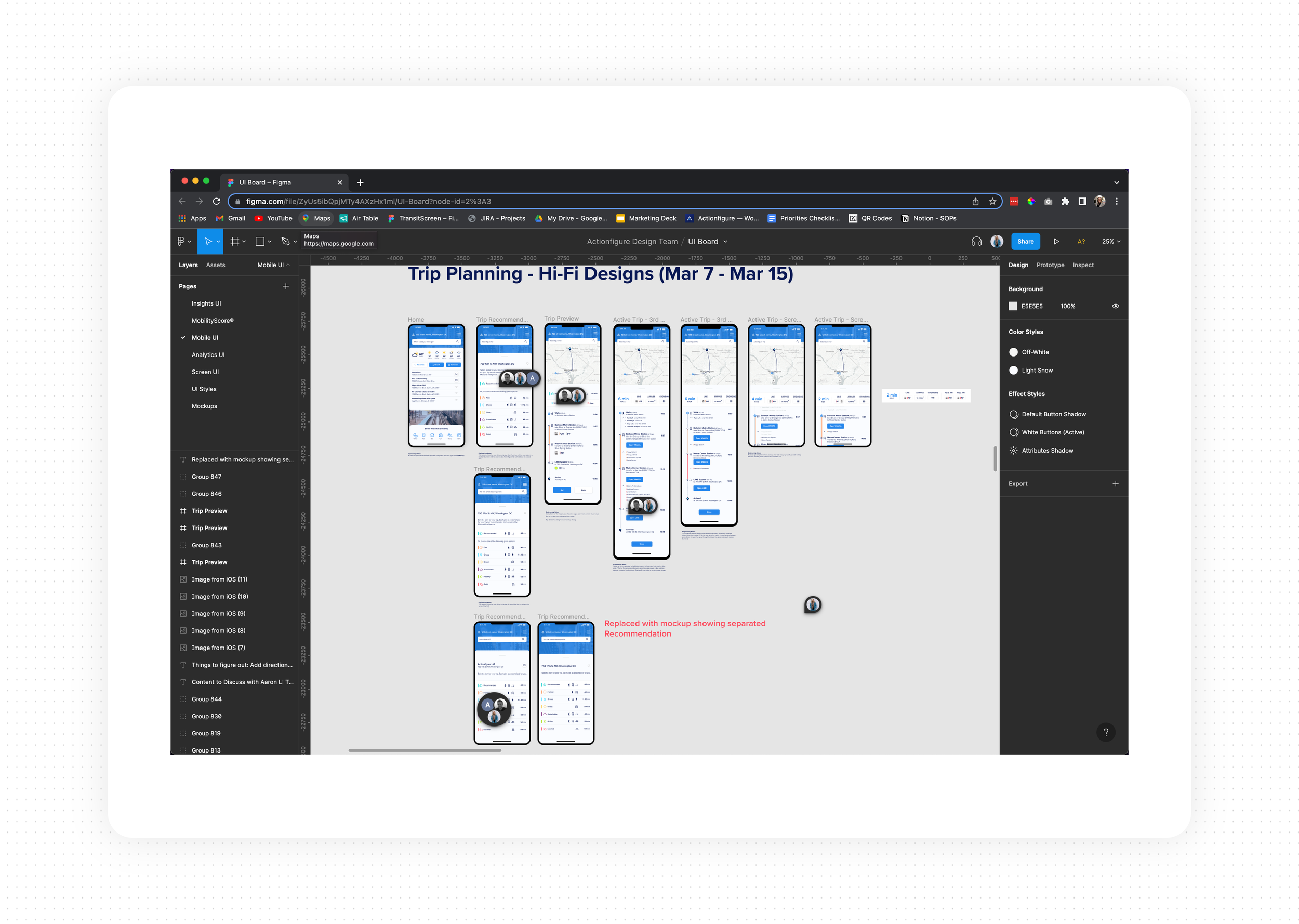
Task: Add a new page with plus icon
Action: (x=285, y=286)
